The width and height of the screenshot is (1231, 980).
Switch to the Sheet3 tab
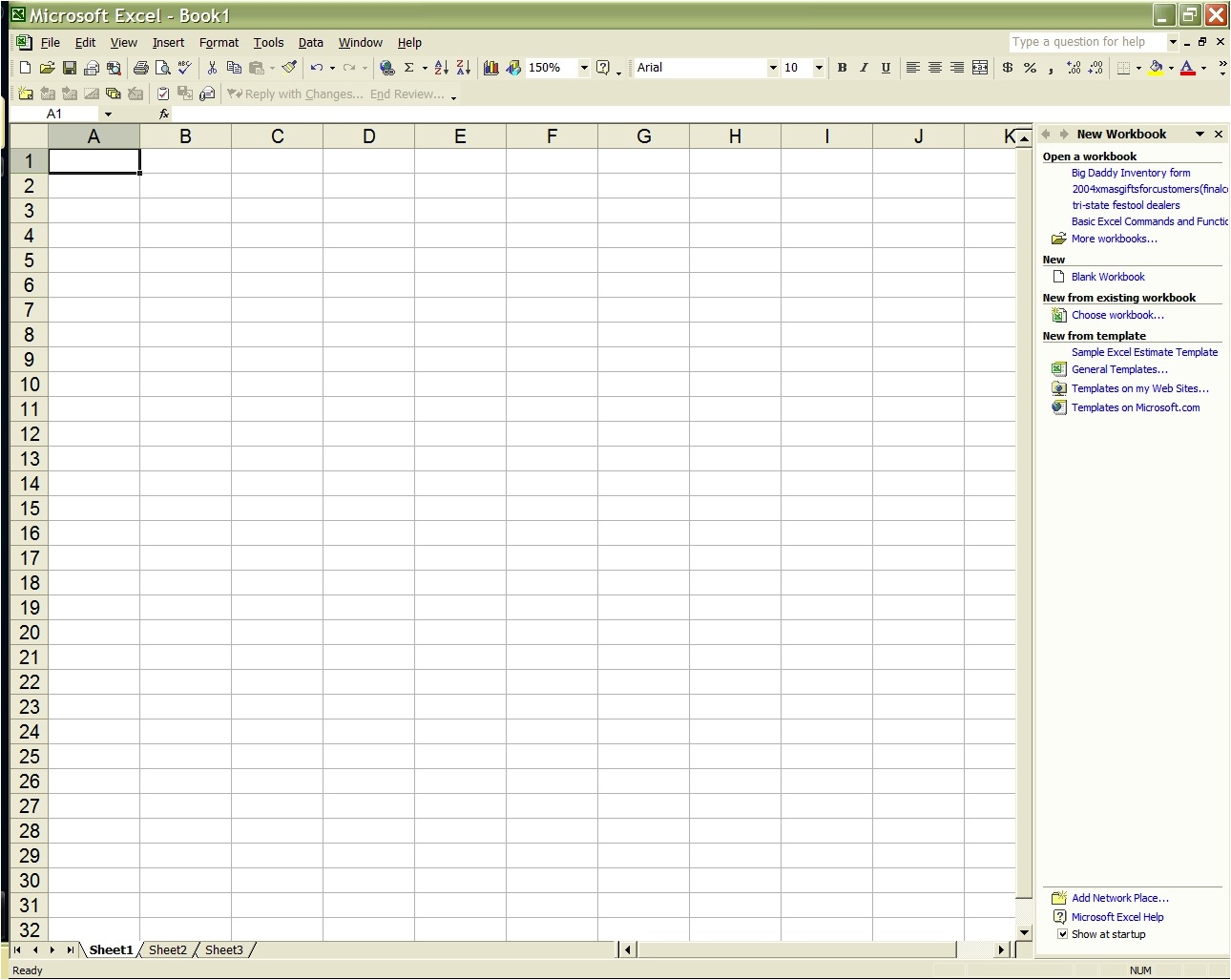click(x=224, y=949)
